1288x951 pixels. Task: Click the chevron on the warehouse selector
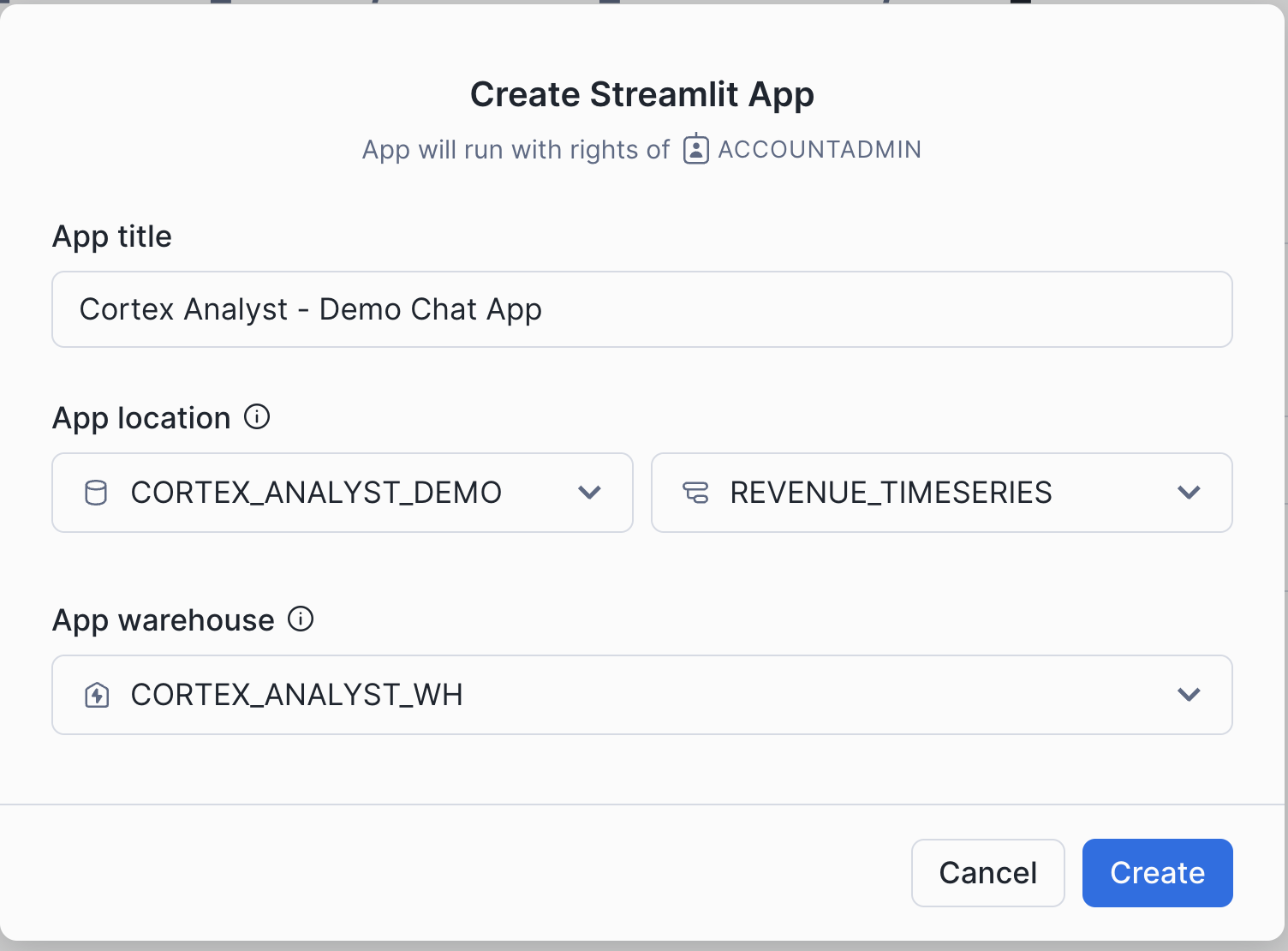1189,695
